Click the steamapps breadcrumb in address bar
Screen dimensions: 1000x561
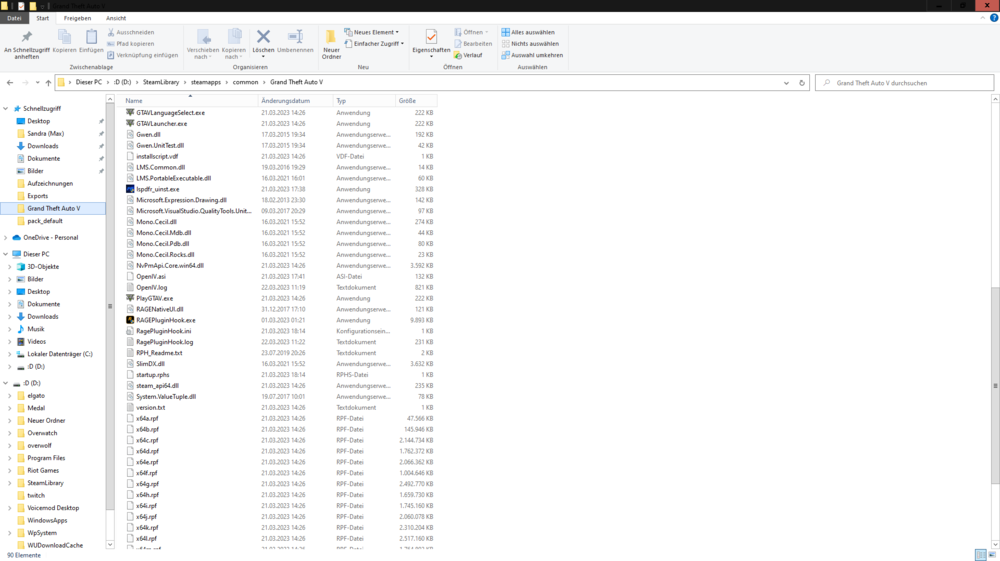pyautogui.click(x=205, y=83)
